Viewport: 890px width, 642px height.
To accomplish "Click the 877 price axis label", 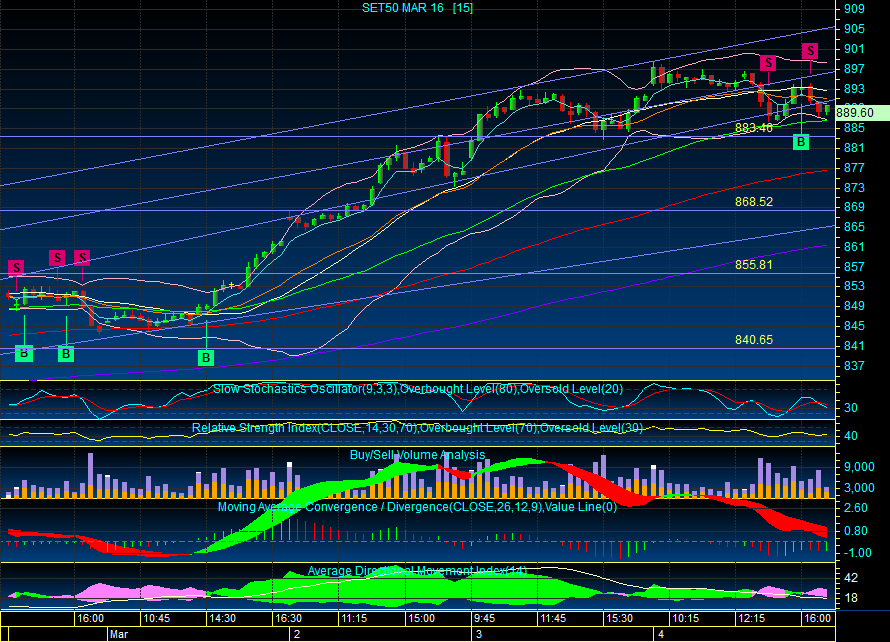I will pos(854,167).
